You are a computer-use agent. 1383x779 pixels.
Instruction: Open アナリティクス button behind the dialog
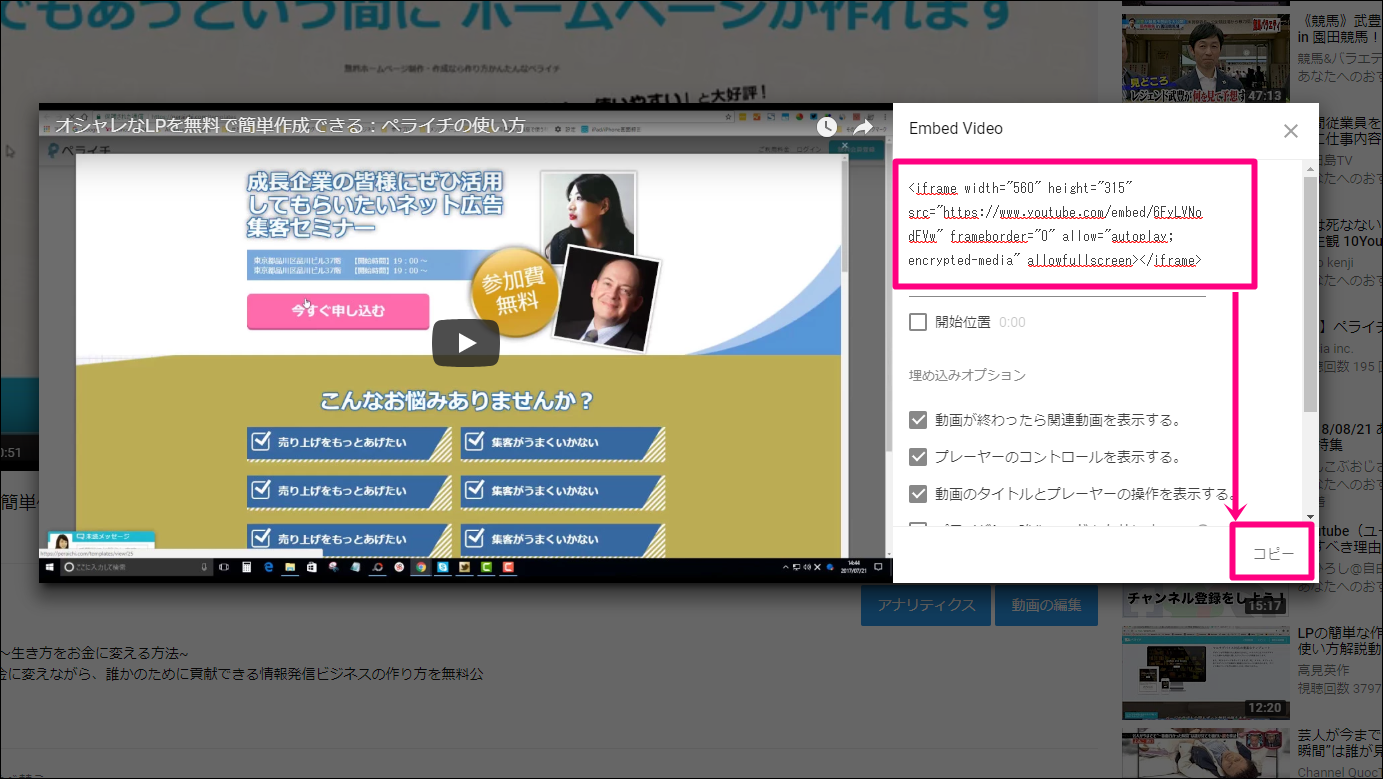(926, 605)
